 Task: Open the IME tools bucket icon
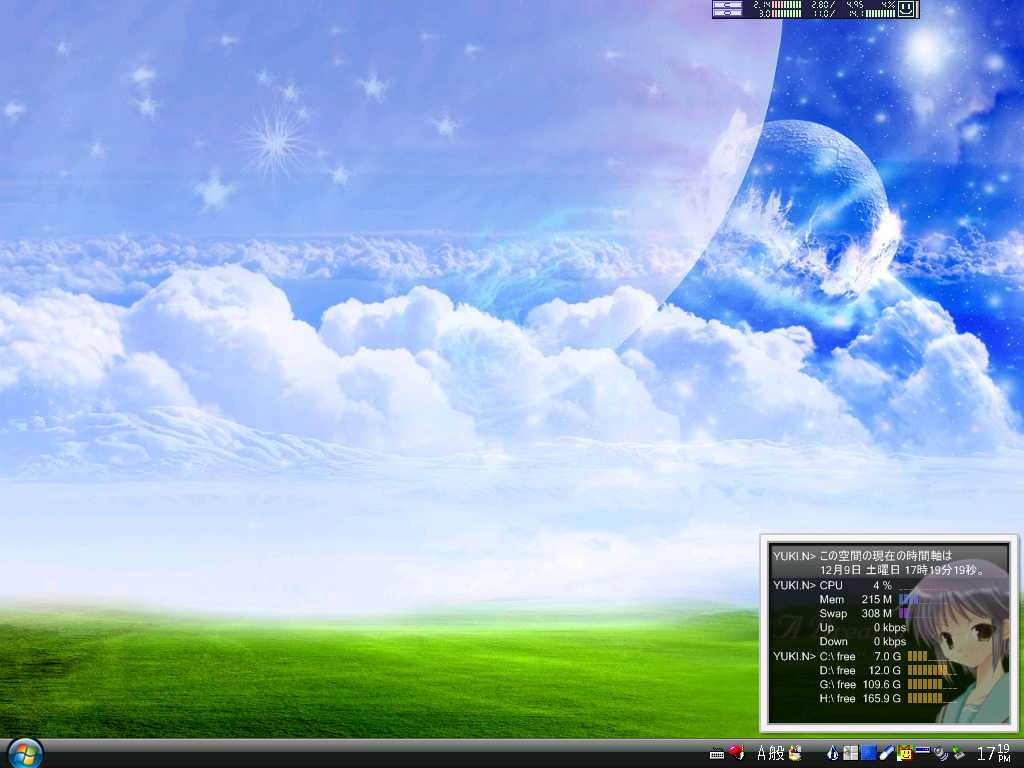click(x=795, y=753)
